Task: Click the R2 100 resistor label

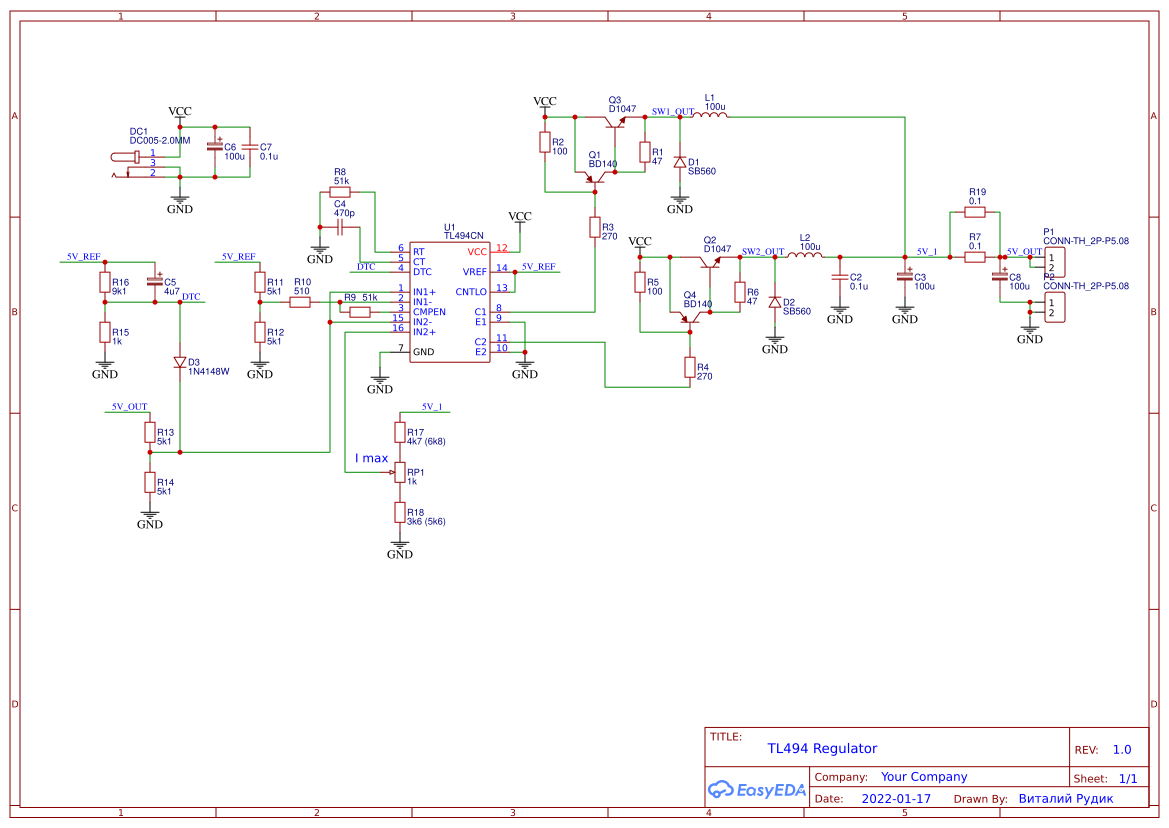Action: 560,146
